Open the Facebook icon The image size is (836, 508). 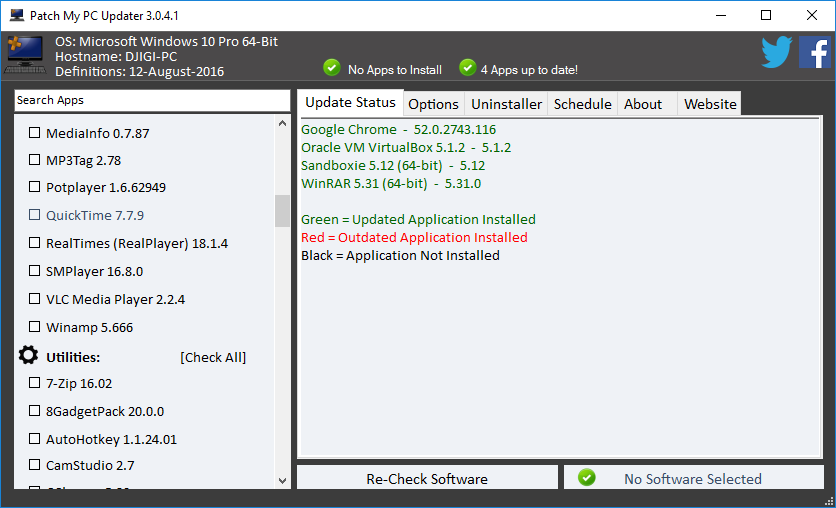coord(815,52)
